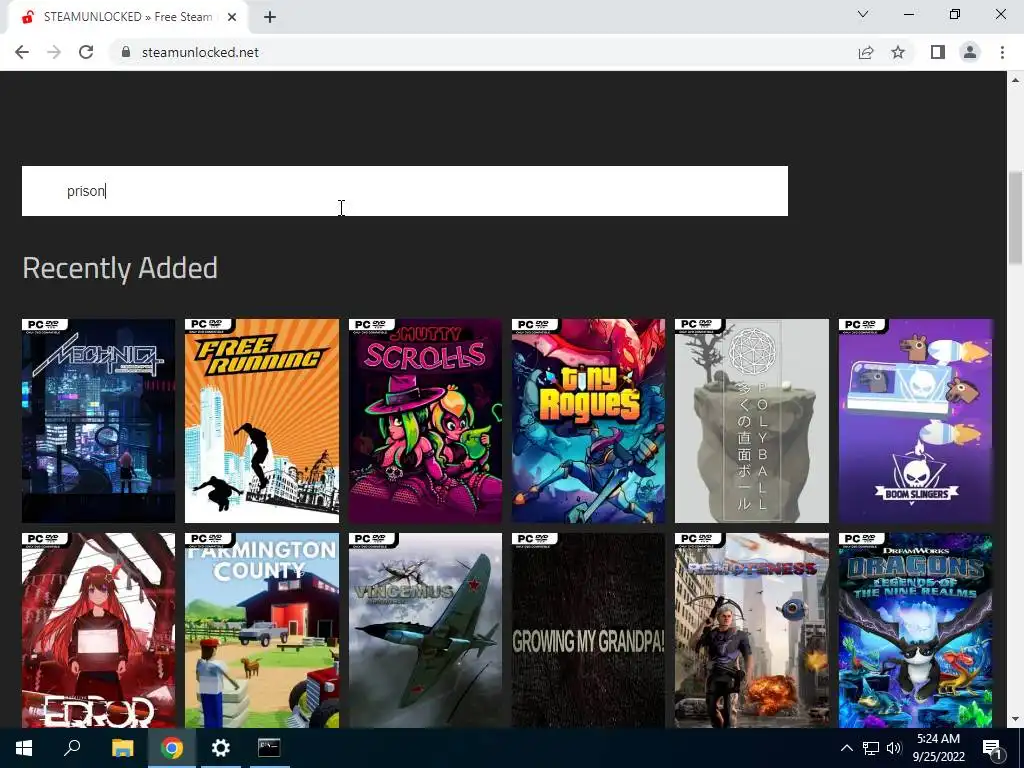
Task: Open Settings gear in the taskbar
Action: click(x=221, y=748)
